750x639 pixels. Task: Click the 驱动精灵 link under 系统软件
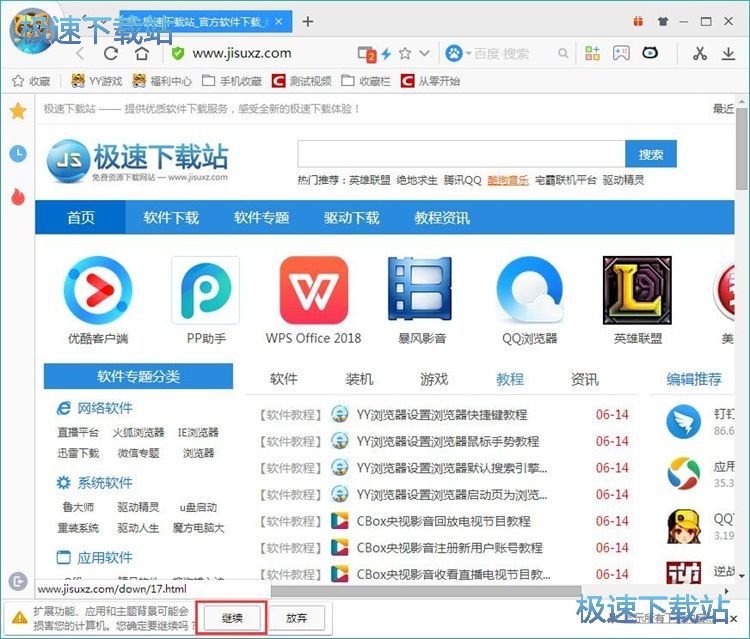[138, 507]
